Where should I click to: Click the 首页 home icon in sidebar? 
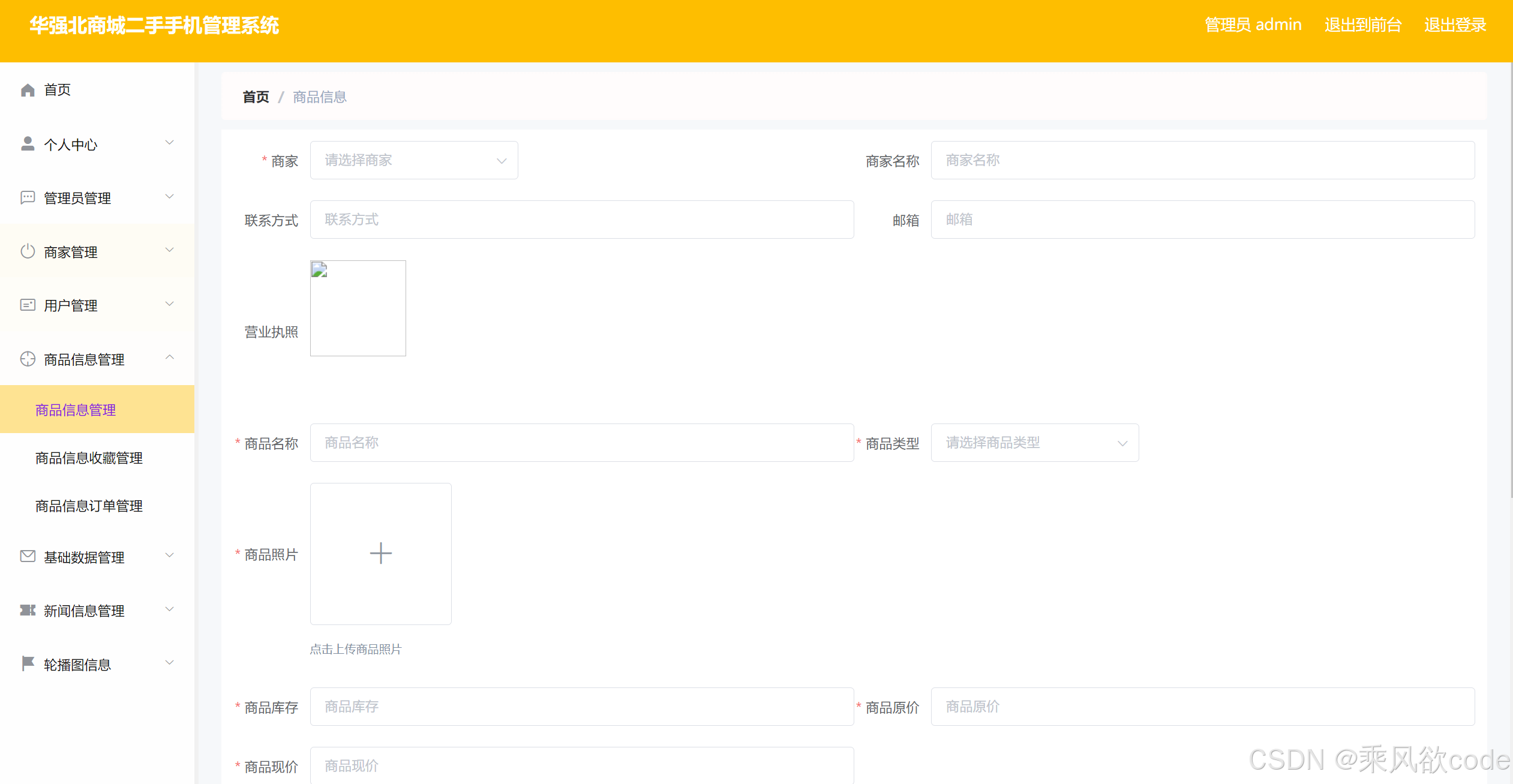click(28, 89)
